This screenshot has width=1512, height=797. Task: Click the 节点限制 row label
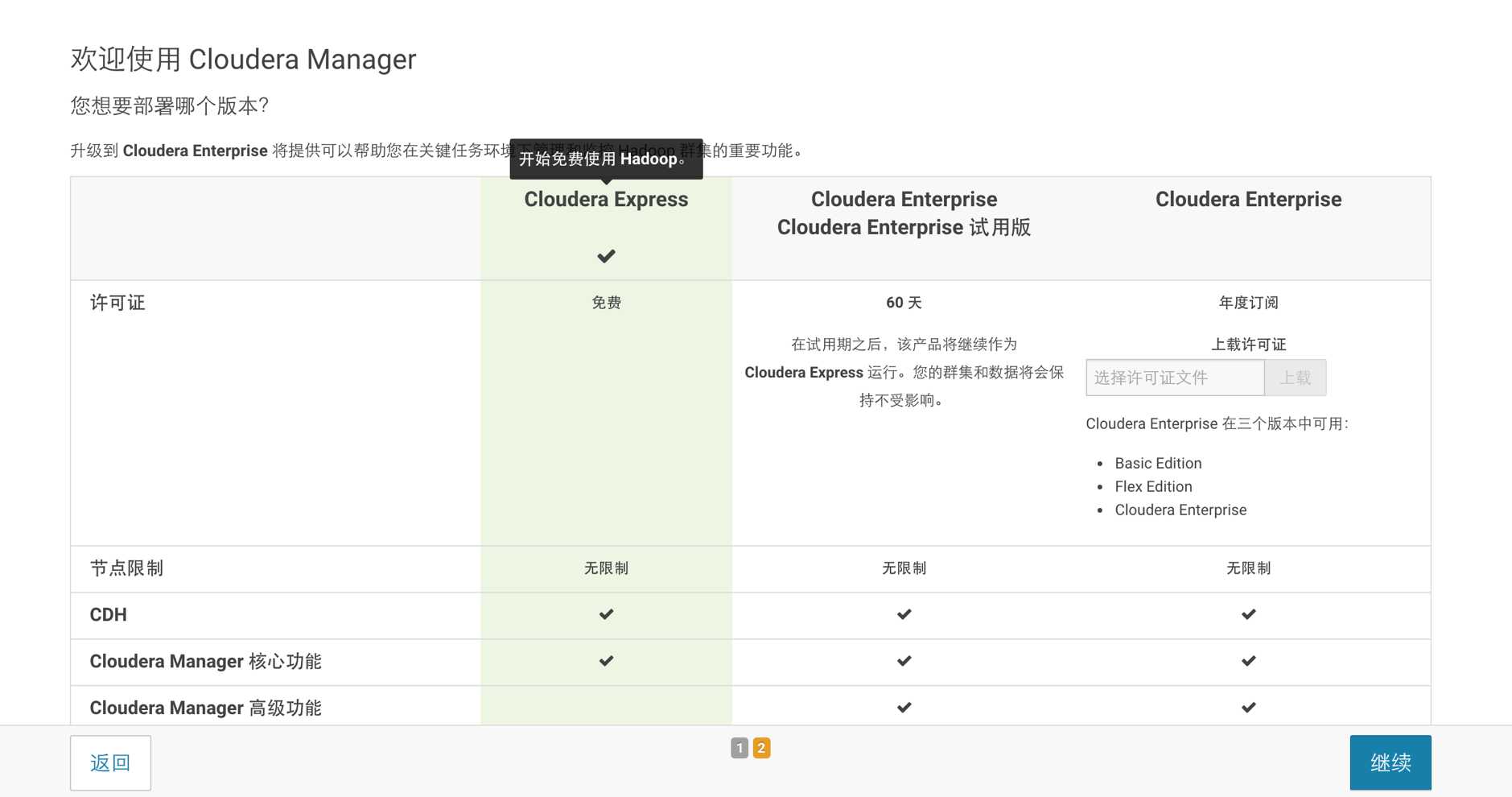[x=126, y=568]
